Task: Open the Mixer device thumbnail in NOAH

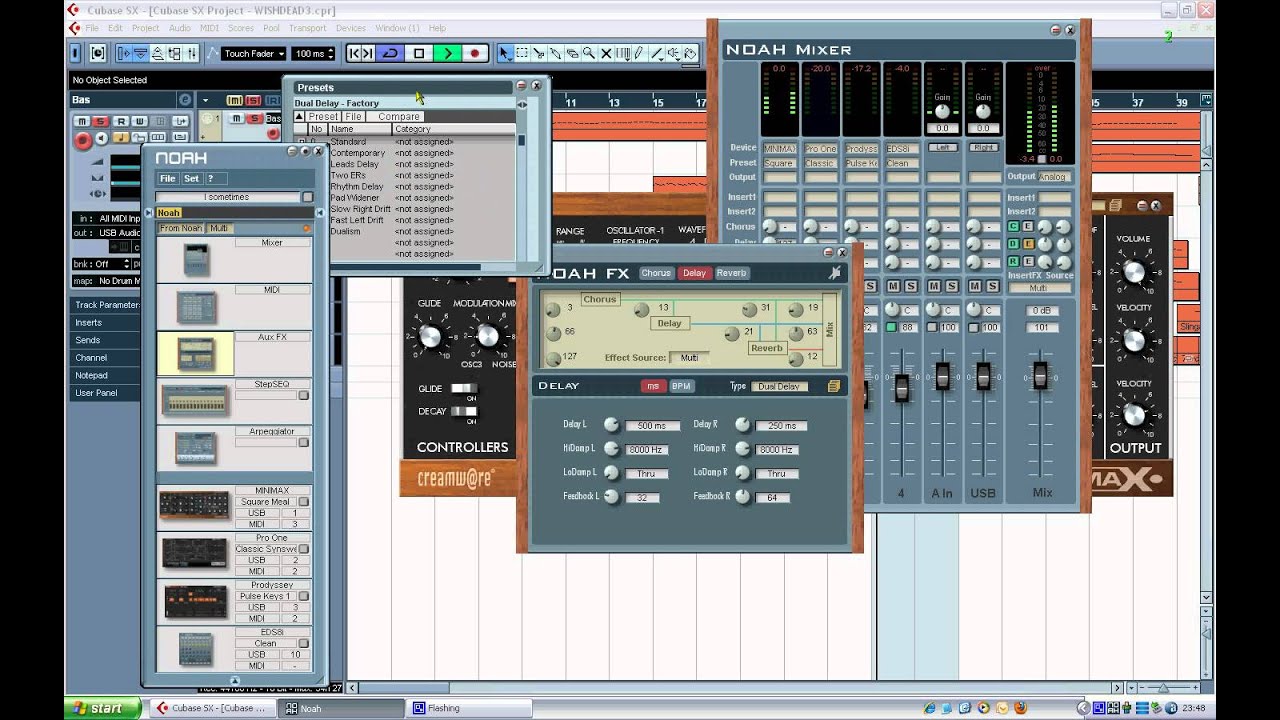Action: pyautogui.click(x=196, y=261)
